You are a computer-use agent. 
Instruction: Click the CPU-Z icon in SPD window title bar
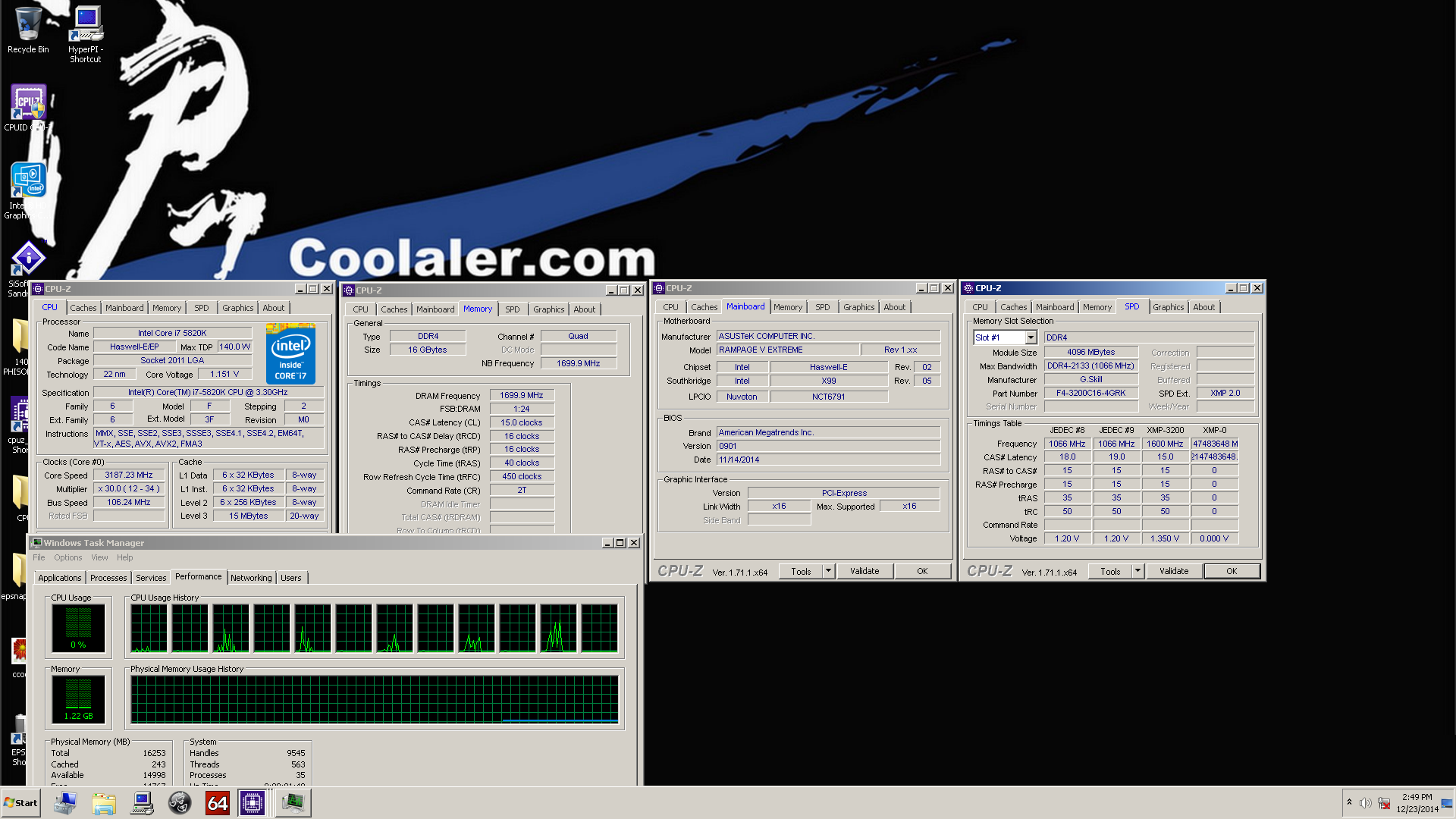point(968,288)
